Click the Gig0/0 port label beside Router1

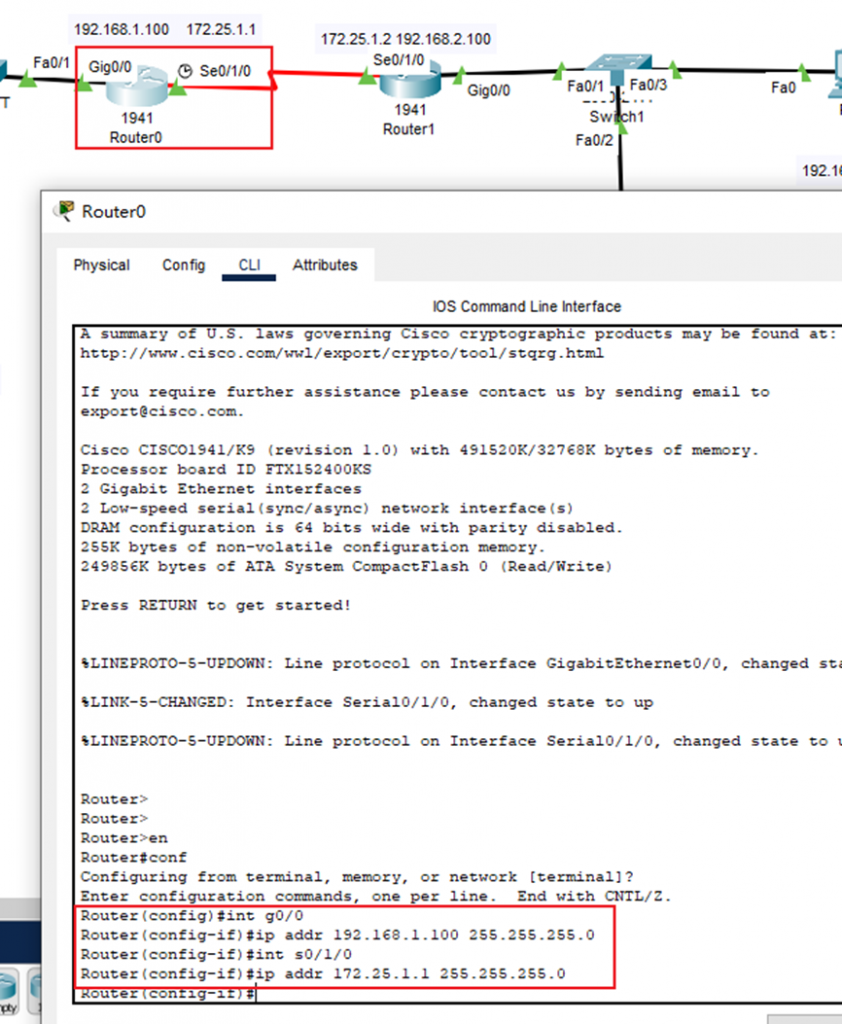489,91
